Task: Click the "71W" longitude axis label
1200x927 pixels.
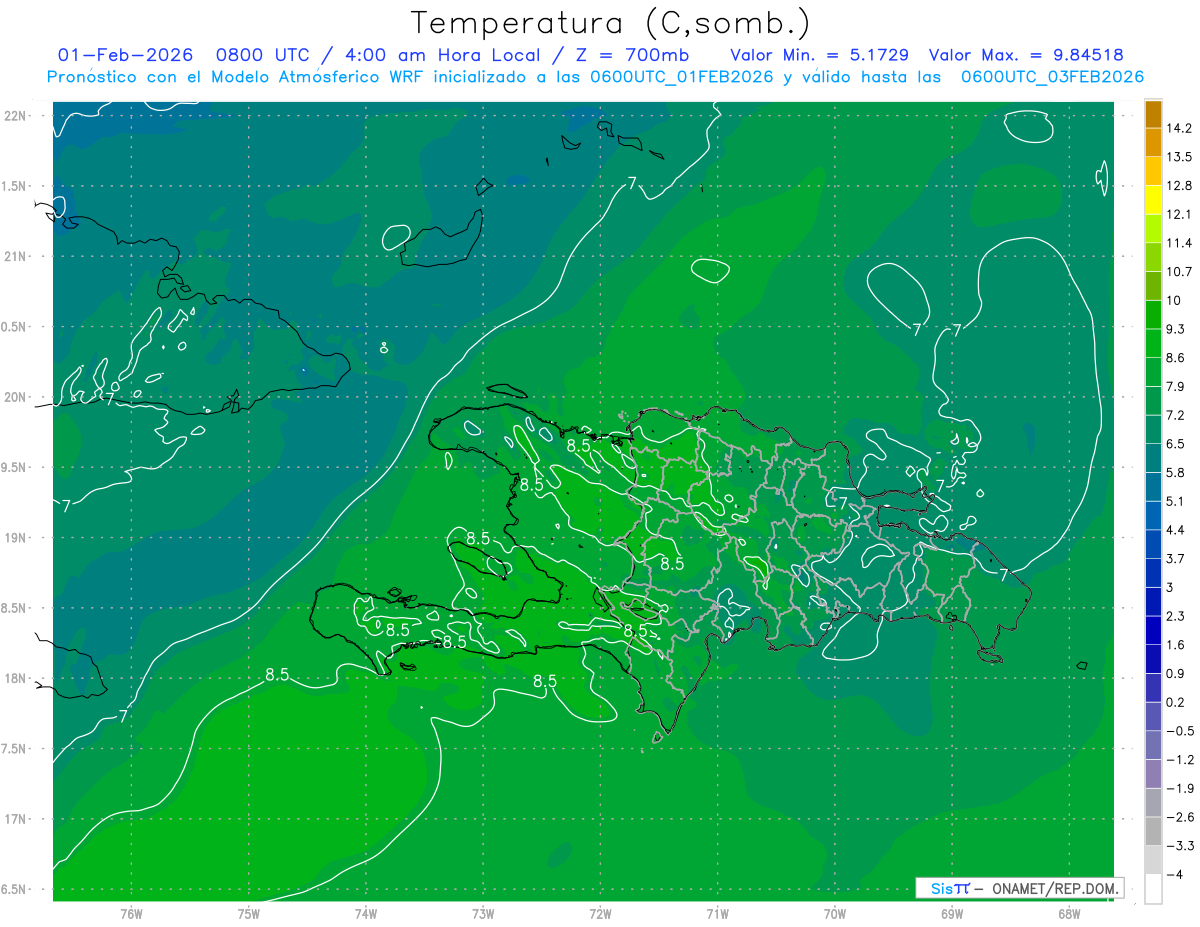Action: pyautogui.click(x=717, y=913)
